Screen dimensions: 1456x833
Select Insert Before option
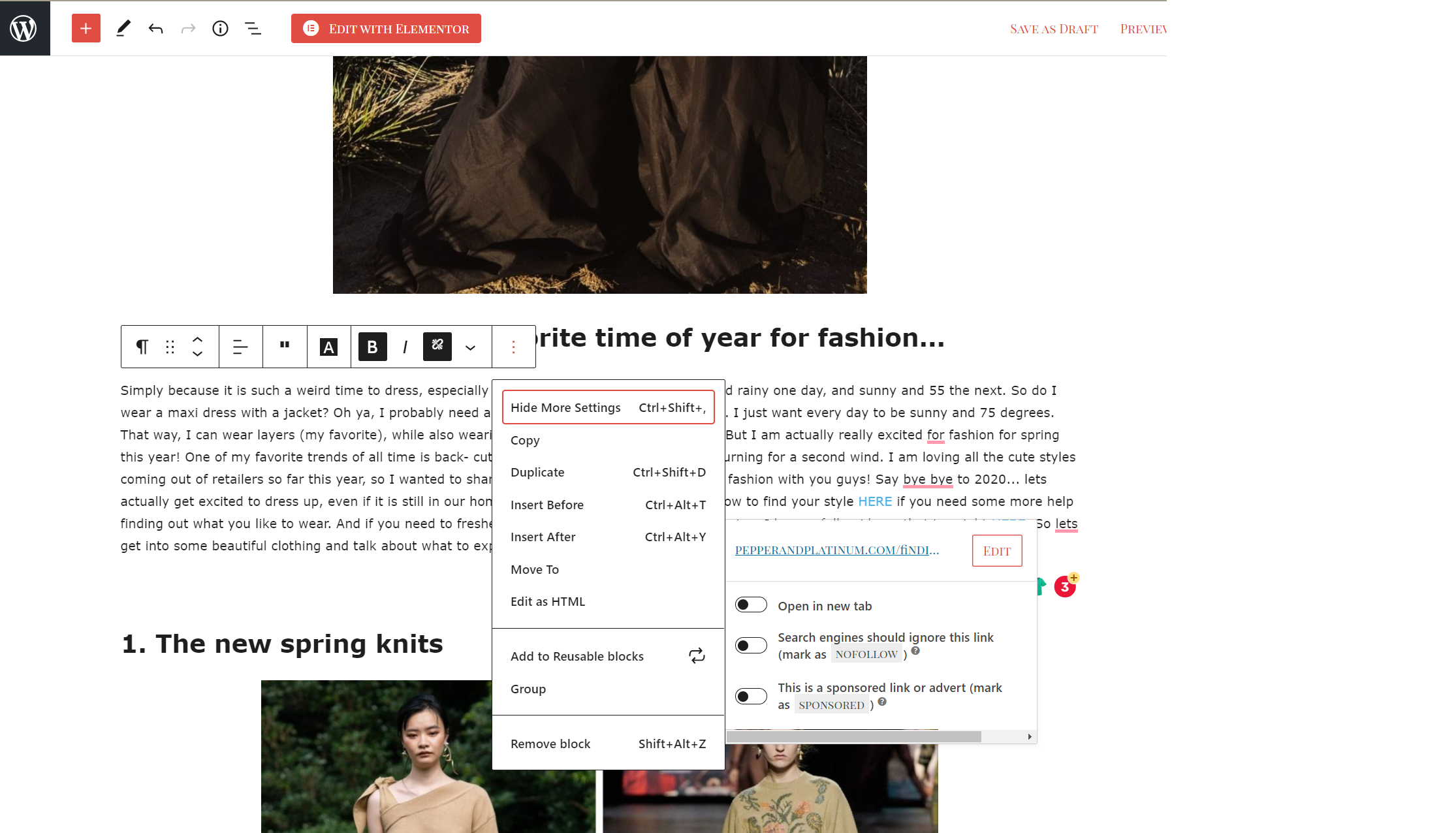coord(609,505)
